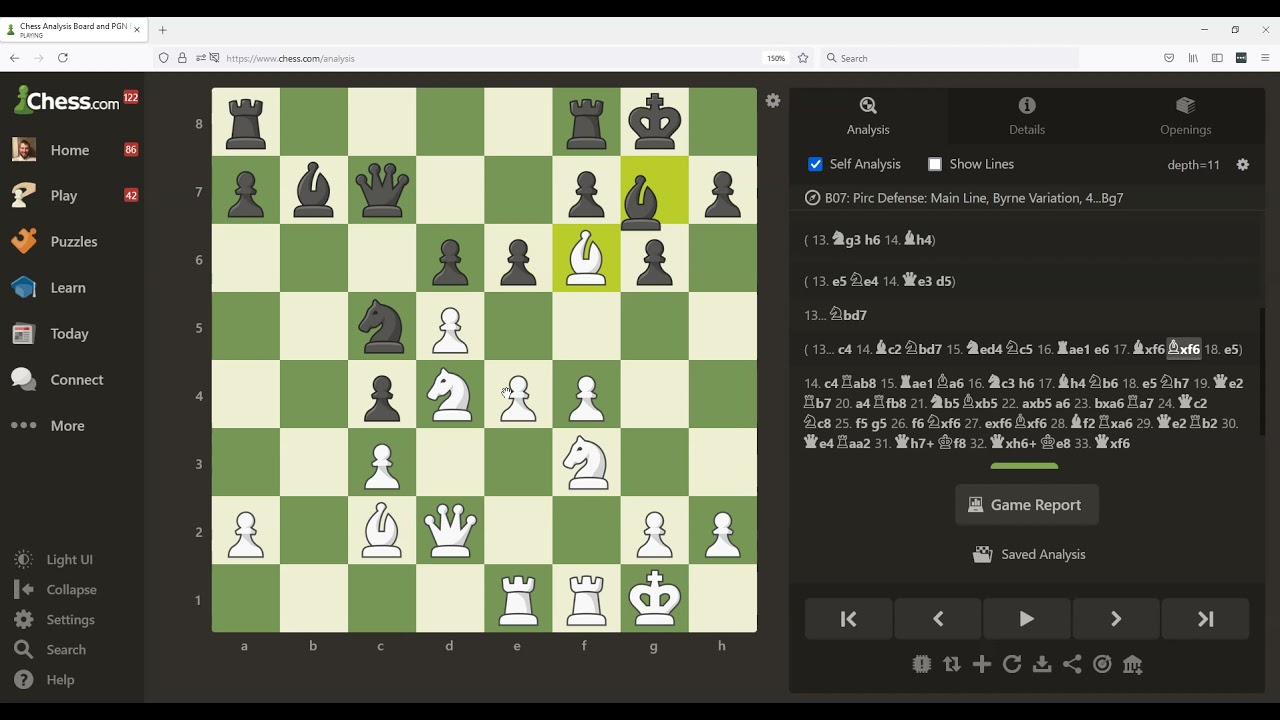Click the circular reload arrow icon
1280x720 pixels.
click(x=1012, y=664)
